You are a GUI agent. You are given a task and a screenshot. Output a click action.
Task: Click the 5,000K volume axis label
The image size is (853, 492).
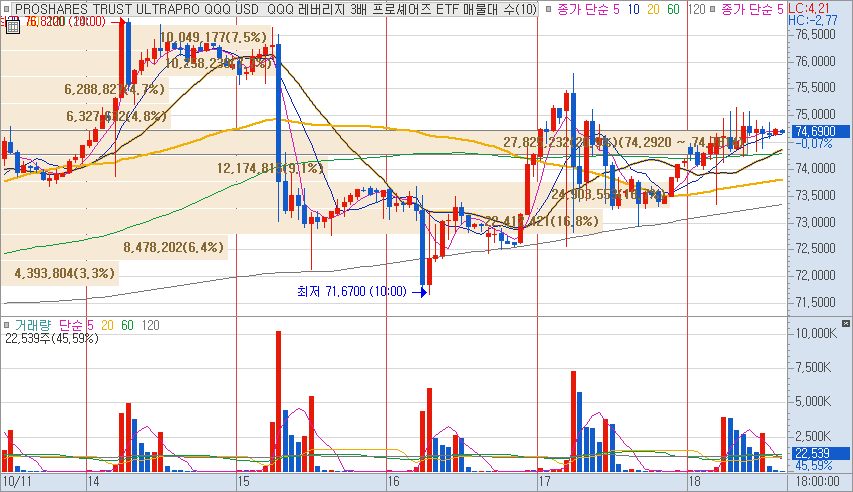(x=813, y=402)
